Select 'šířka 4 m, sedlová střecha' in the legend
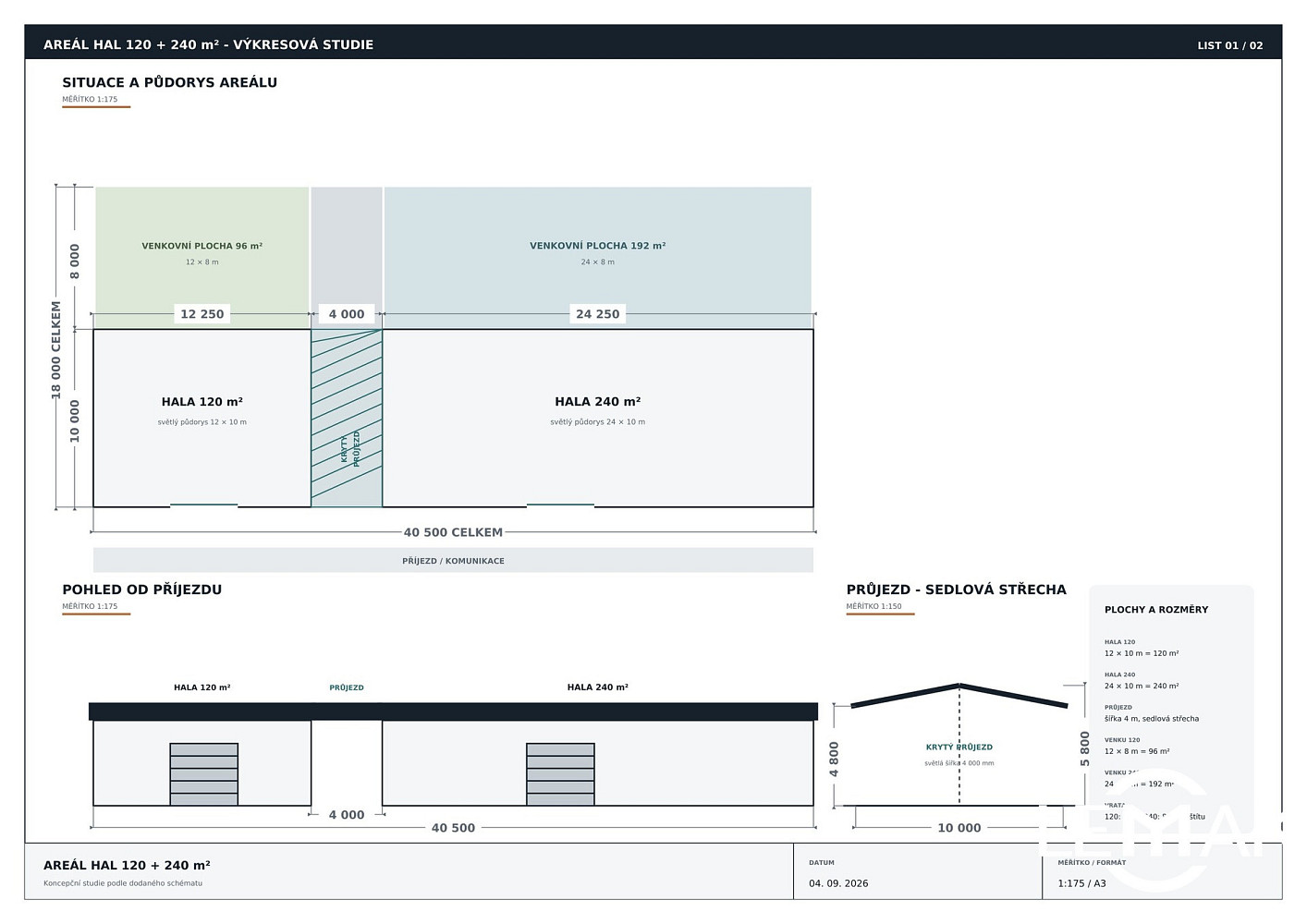This screenshot has height=924, width=1307. pos(1152,719)
